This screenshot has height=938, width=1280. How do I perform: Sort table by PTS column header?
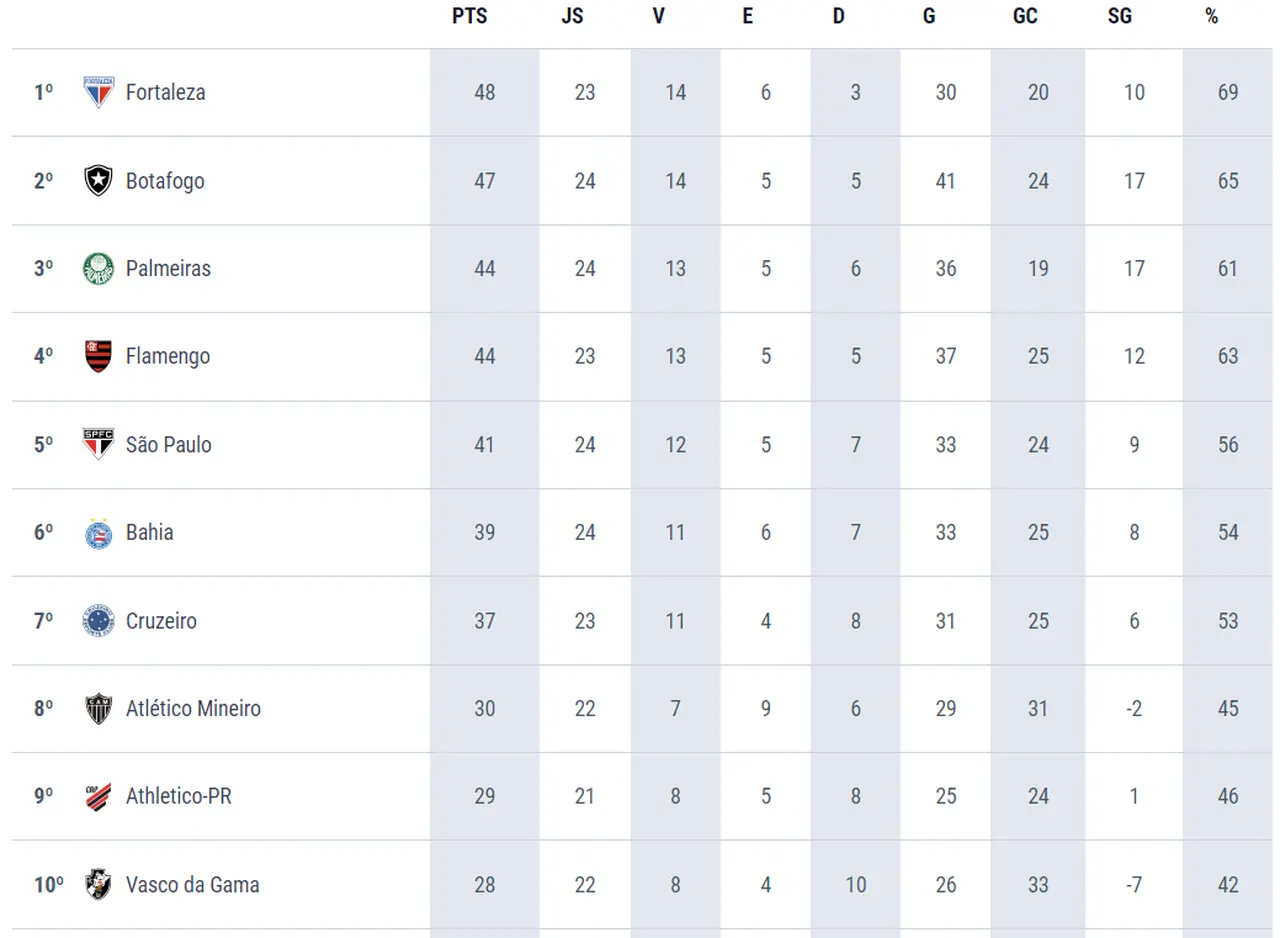(x=469, y=17)
